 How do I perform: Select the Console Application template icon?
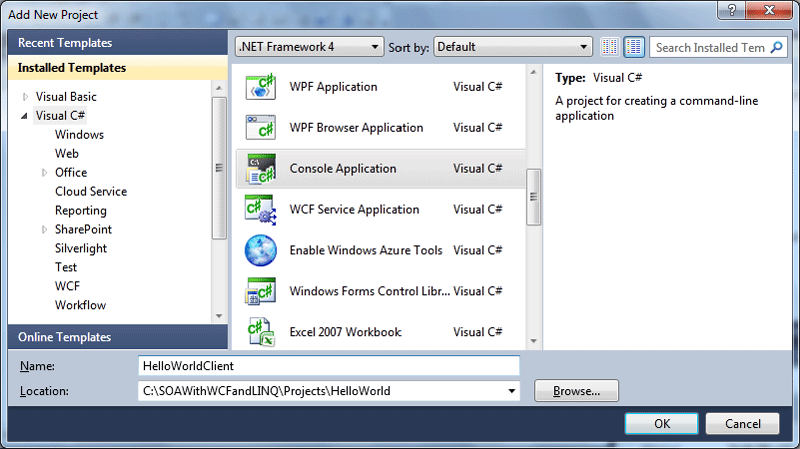(260, 169)
